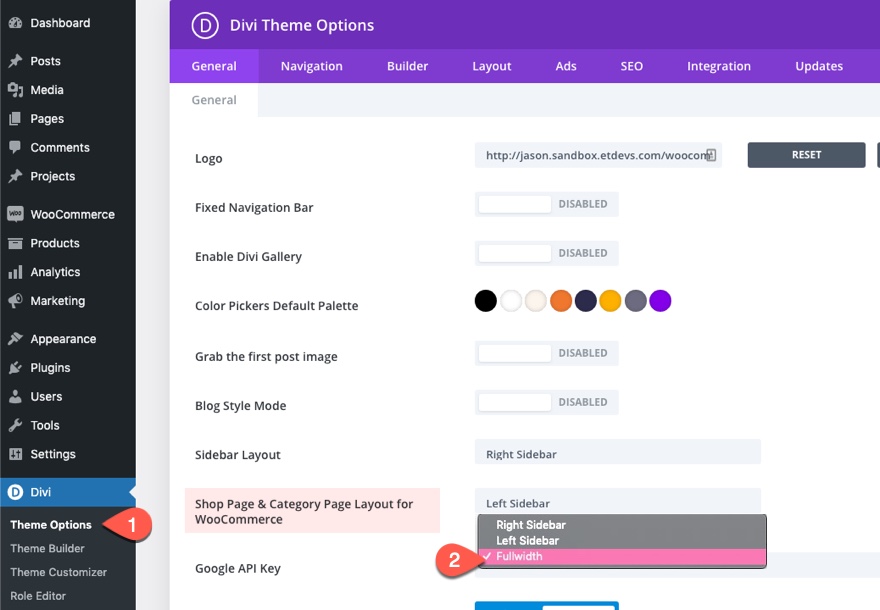Viewport: 880px width, 610px height.
Task: Pick the dark navy palette color
Action: [x=585, y=301]
